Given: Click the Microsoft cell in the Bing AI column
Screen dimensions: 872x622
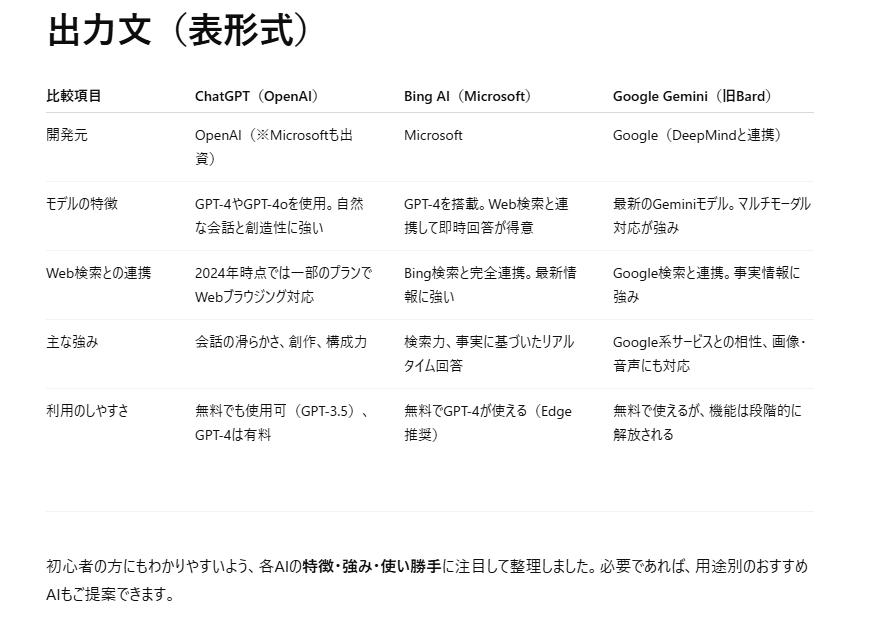Looking at the screenshot, I should point(433,135).
